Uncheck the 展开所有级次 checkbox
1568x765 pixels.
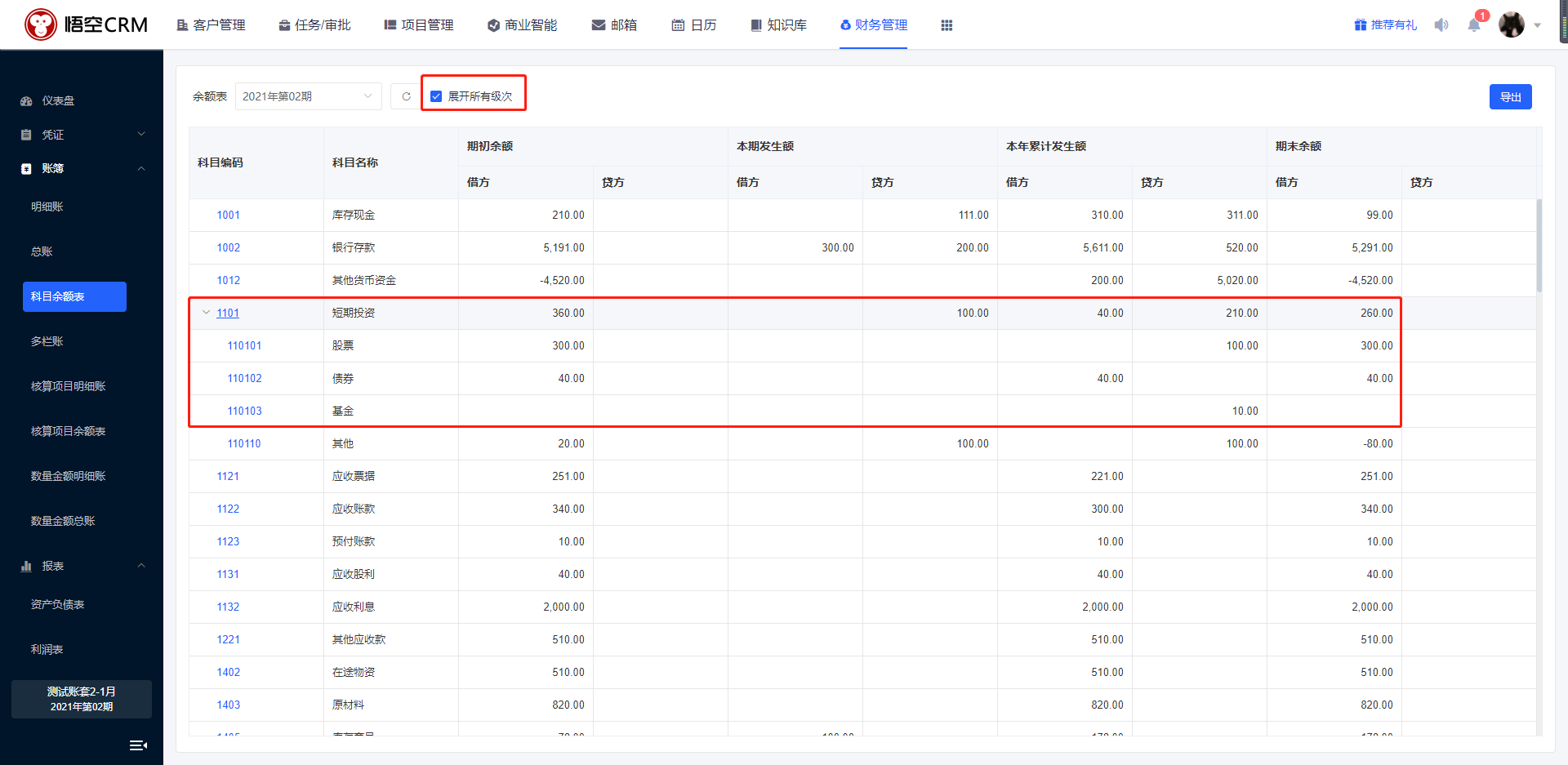pos(436,96)
